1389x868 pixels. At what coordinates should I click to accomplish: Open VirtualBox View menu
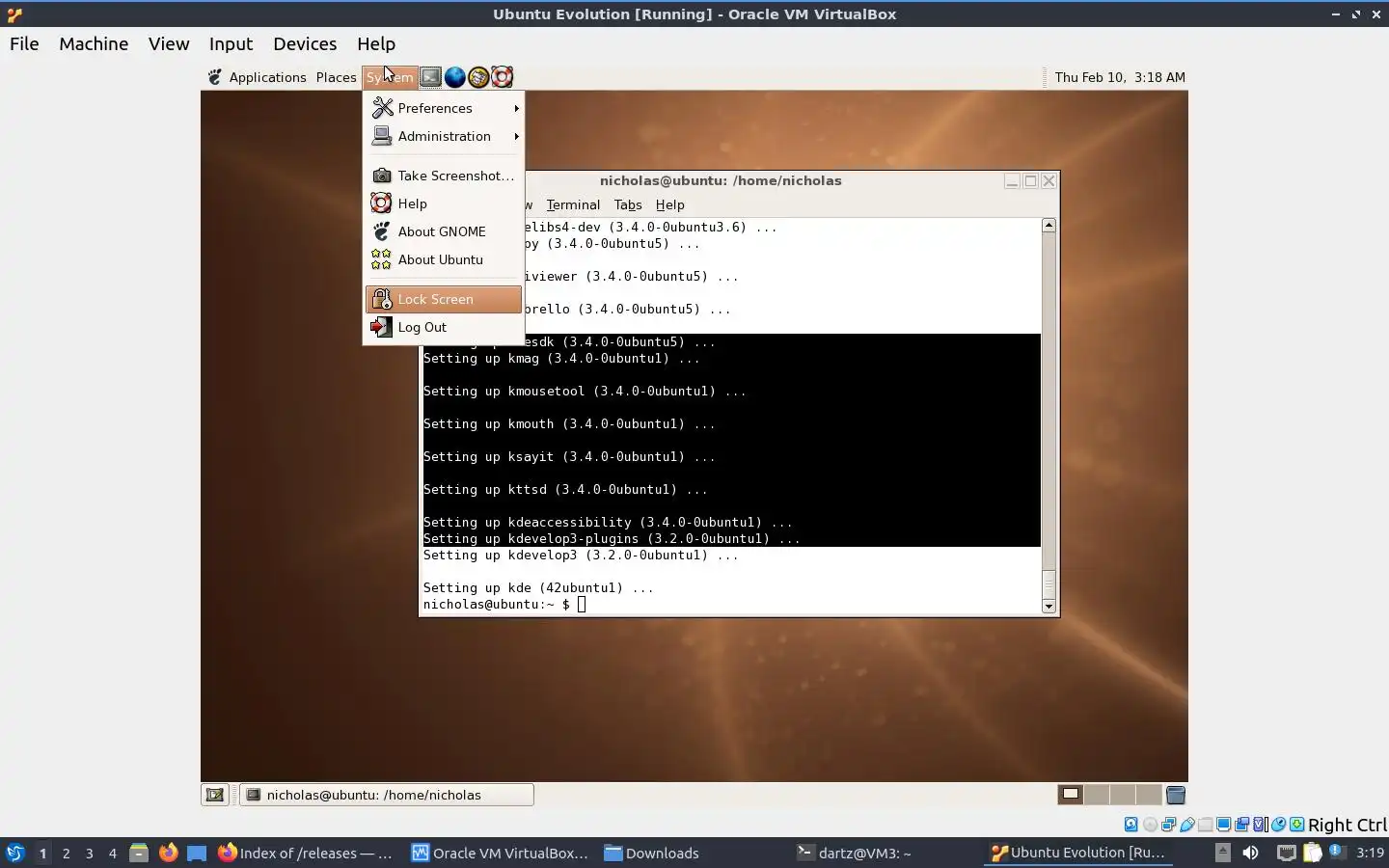tap(169, 43)
